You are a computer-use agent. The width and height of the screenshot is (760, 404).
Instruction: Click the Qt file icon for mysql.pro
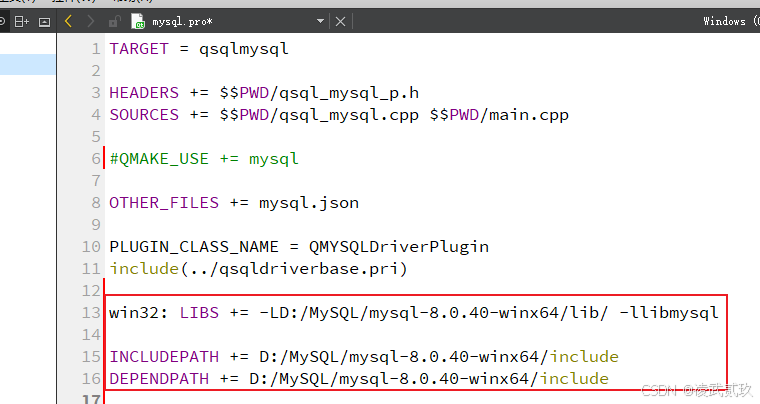[x=138, y=21]
